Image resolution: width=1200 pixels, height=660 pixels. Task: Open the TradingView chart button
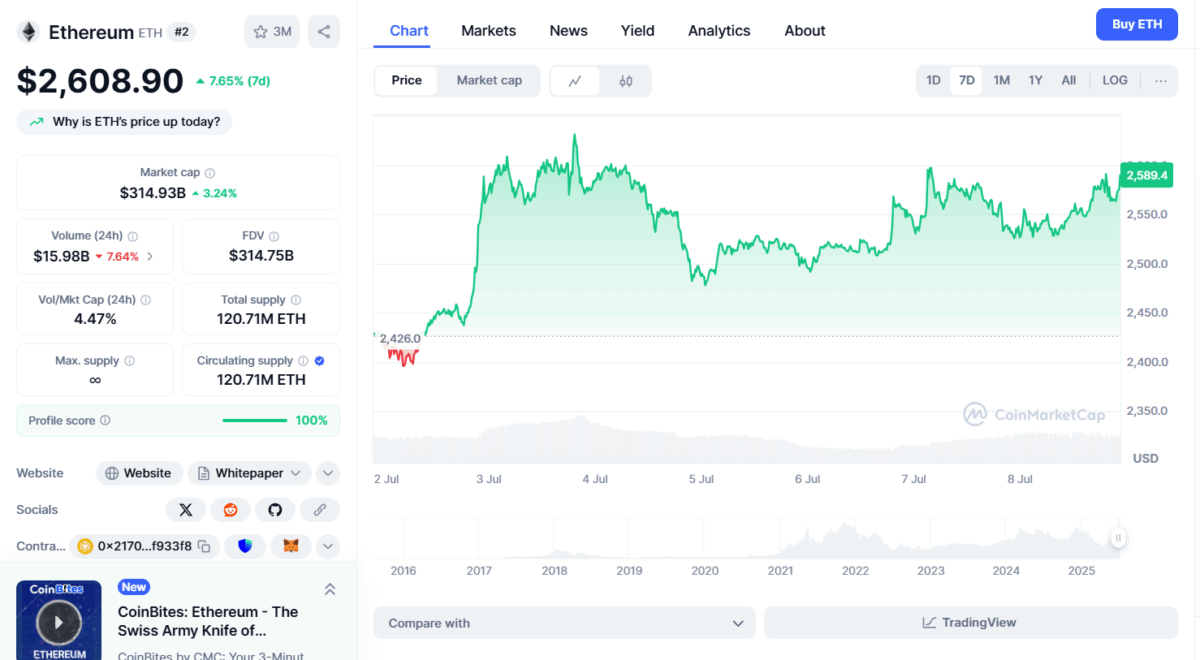coord(970,623)
